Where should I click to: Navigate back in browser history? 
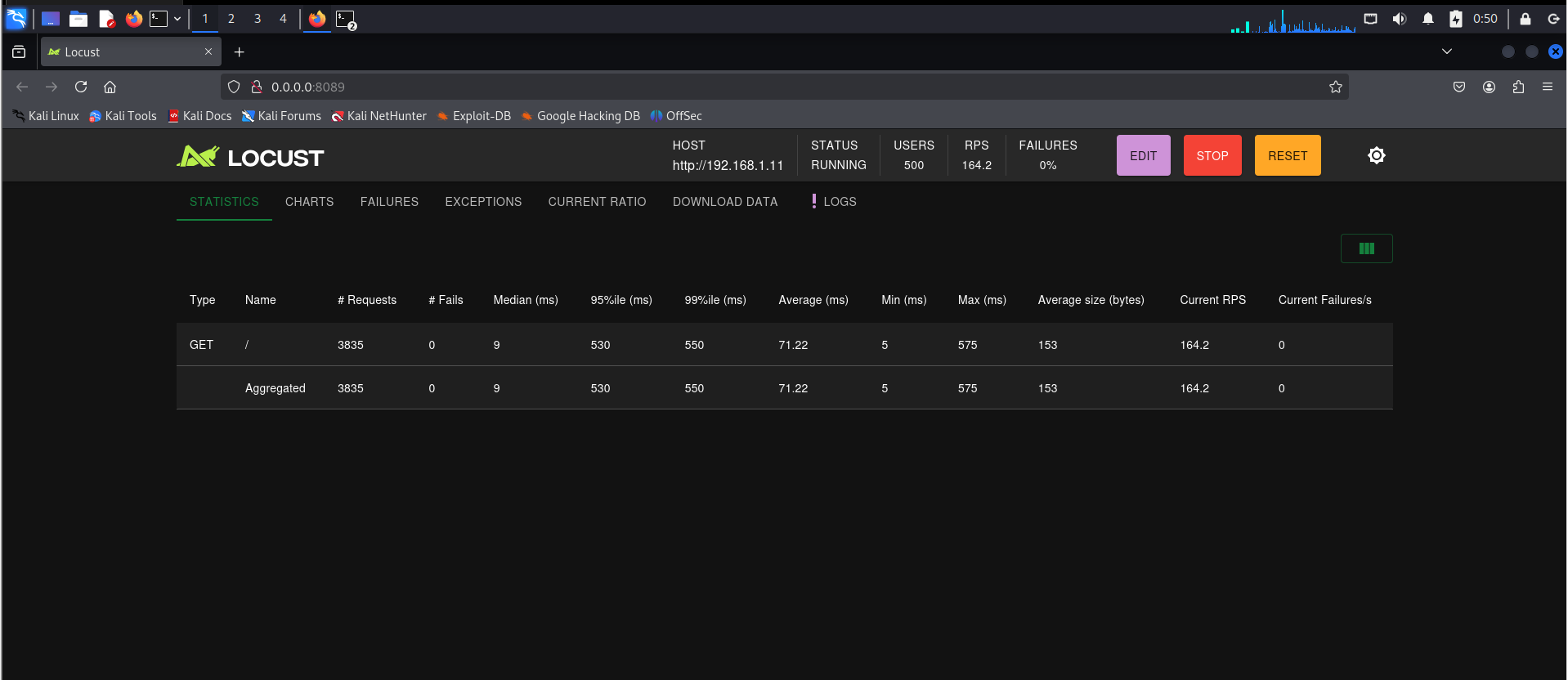[x=22, y=87]
